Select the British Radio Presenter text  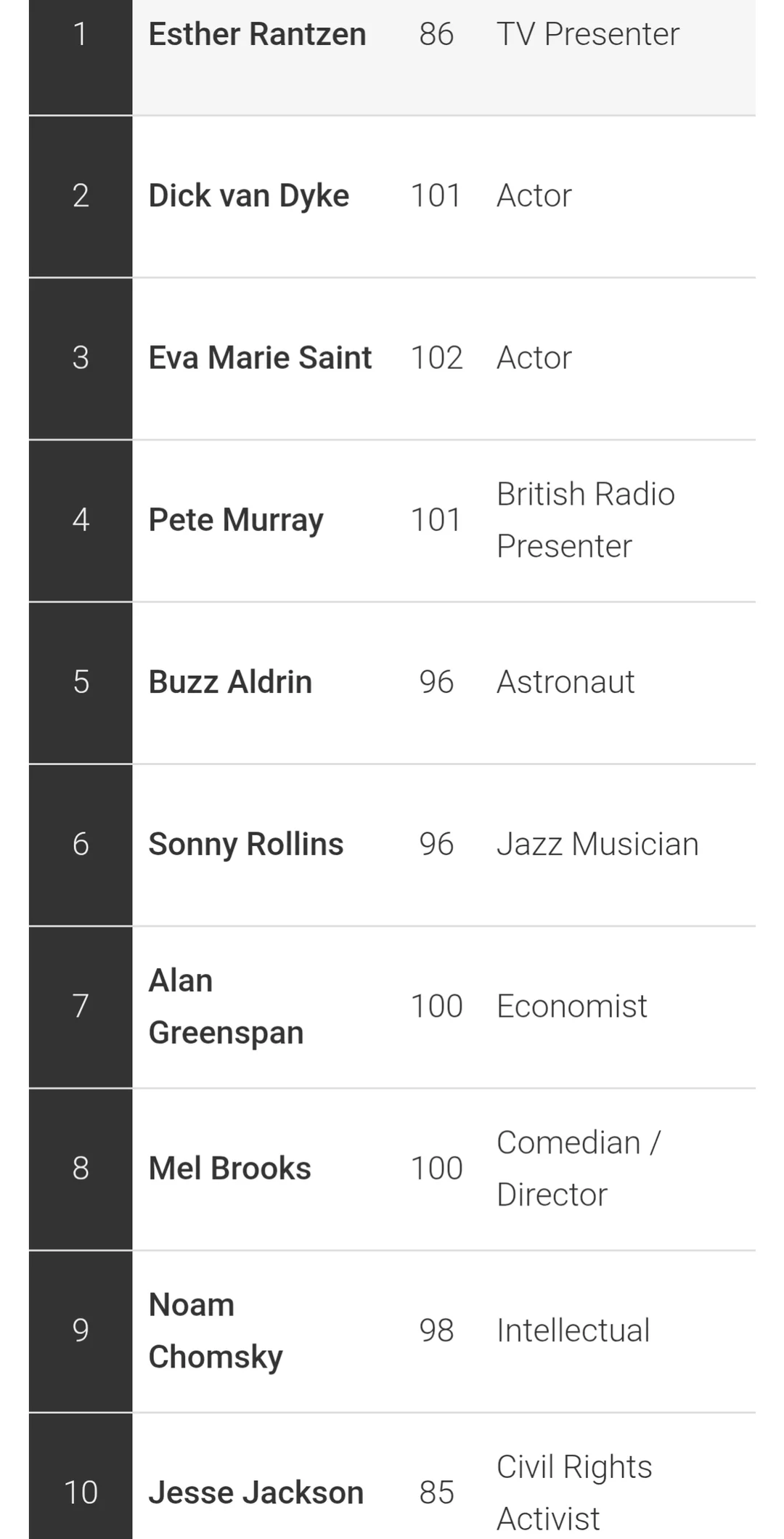pyautogui.click(x=585, y=520)
